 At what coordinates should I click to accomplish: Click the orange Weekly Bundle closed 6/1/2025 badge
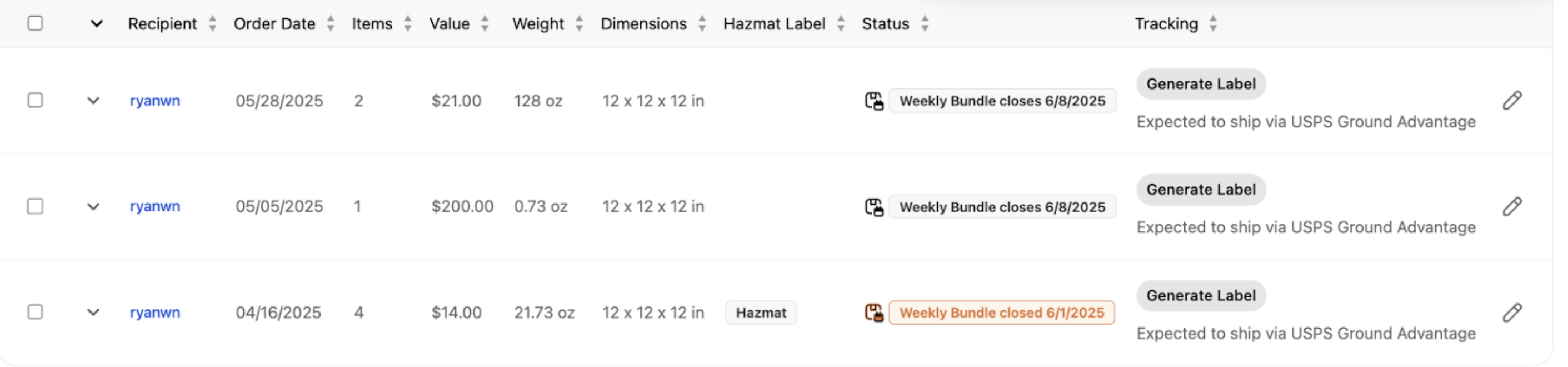click(x=1001, y=313)
